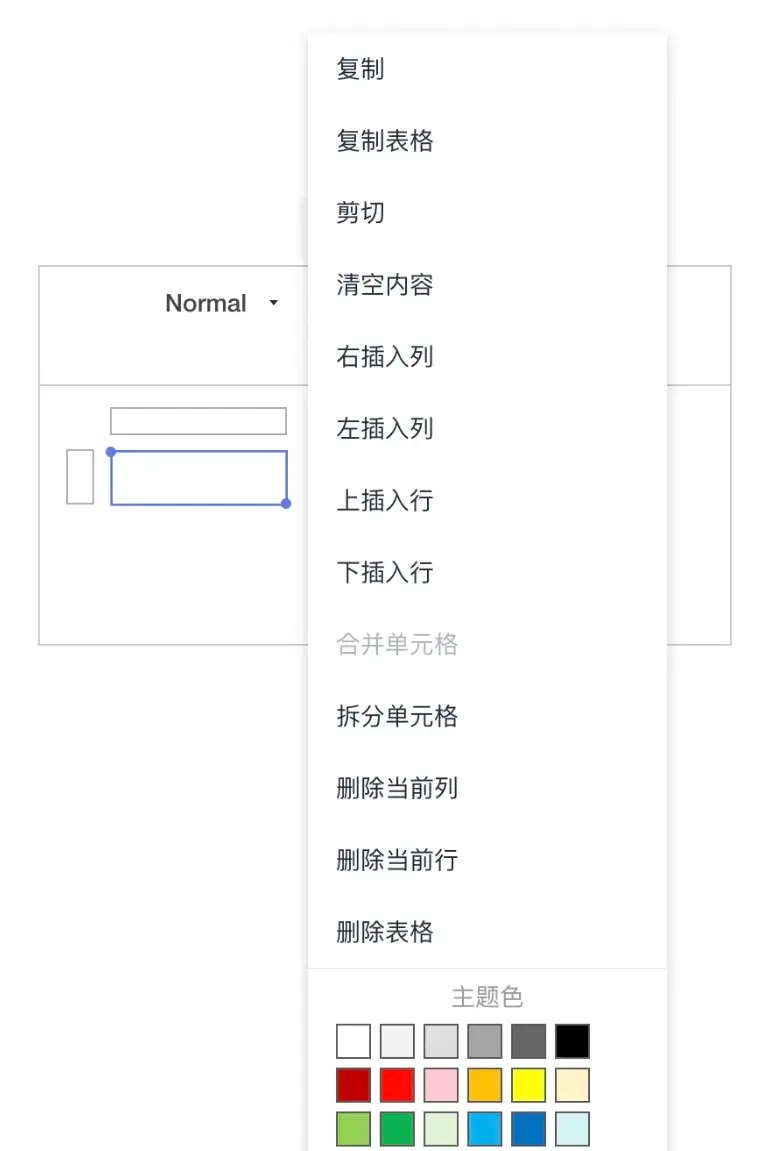This screenshot has width=758, height=1151.
Task: Choose the black theme color swatch
Action: pyautogui.click(x=573, y=1041)
